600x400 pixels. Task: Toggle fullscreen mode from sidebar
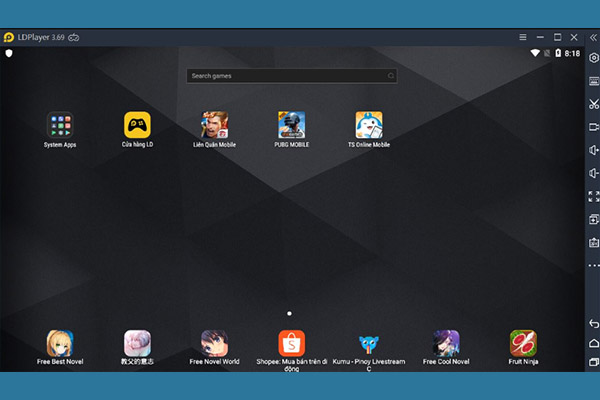coord(593,196)
